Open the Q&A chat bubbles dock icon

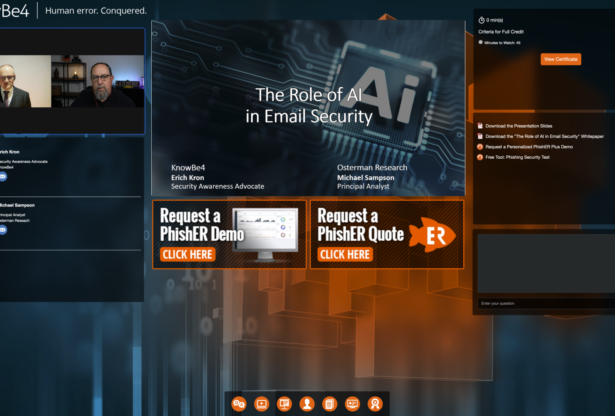[x=239, y=403]
